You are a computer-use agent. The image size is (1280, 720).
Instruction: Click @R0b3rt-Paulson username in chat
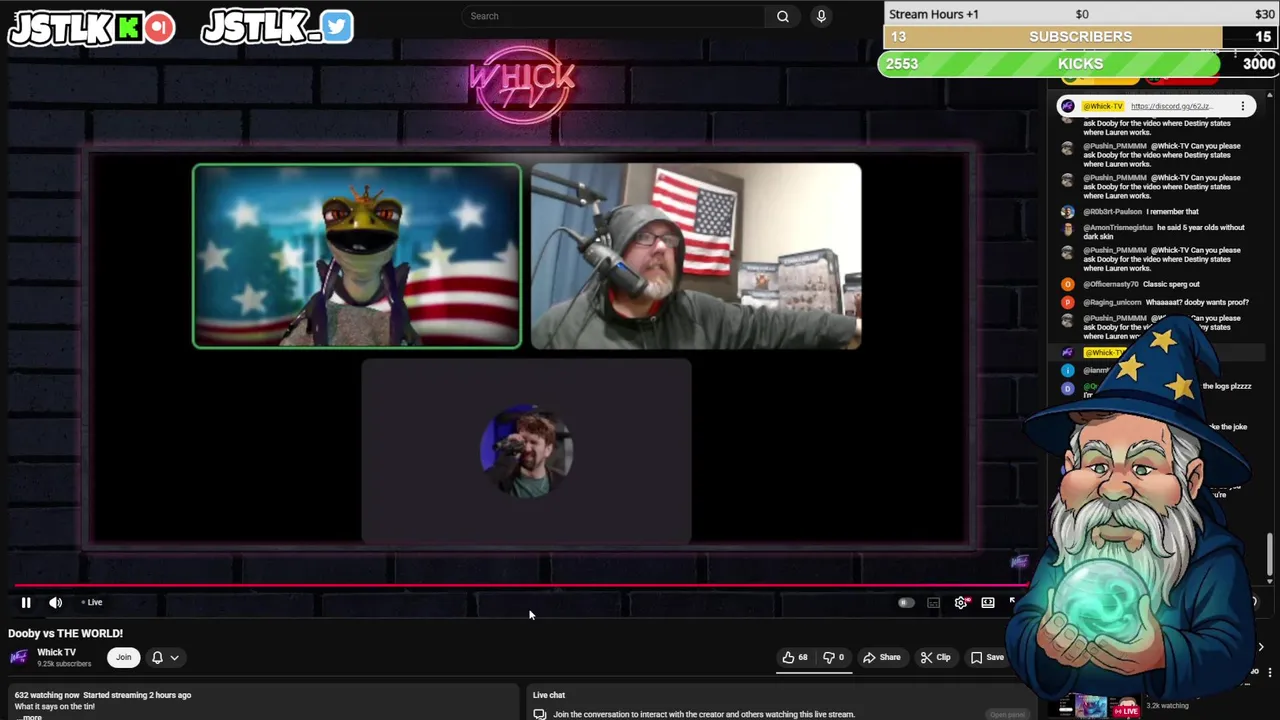tap(1113, 212)
